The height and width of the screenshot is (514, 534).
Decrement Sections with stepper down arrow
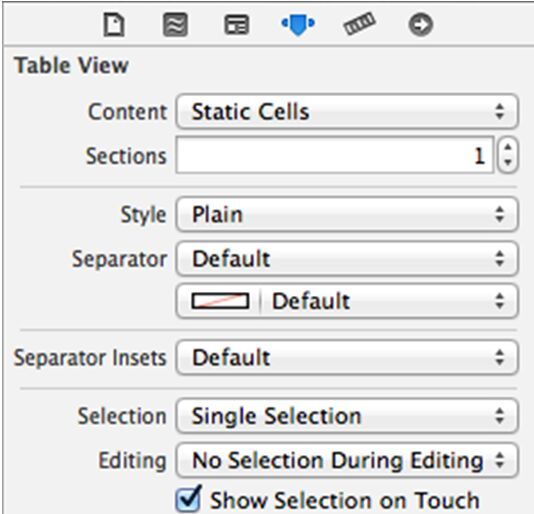click(x=508, y=163)
